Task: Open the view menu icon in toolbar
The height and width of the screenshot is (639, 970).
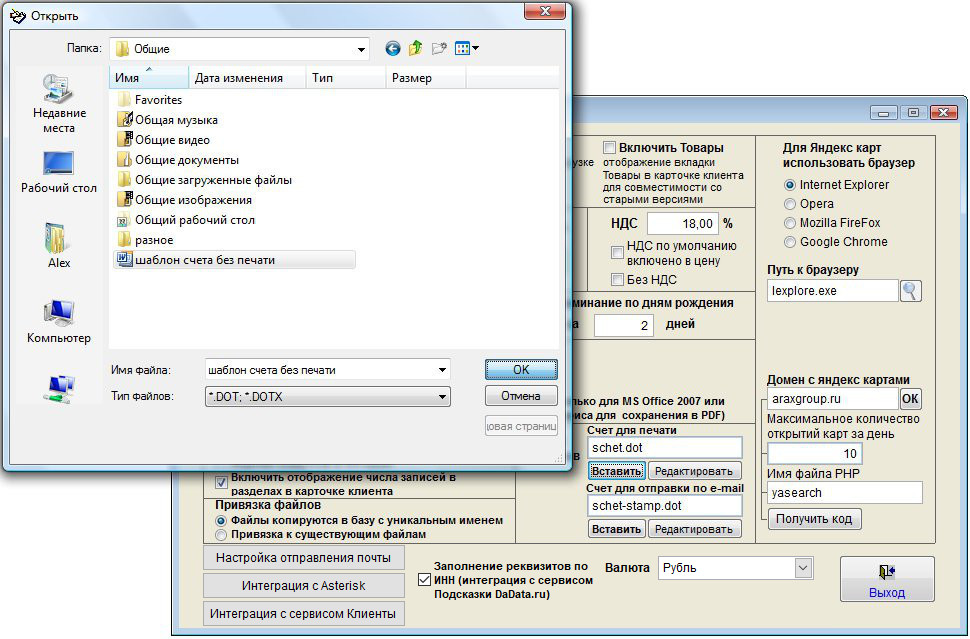Action: (x=462, y=48)
